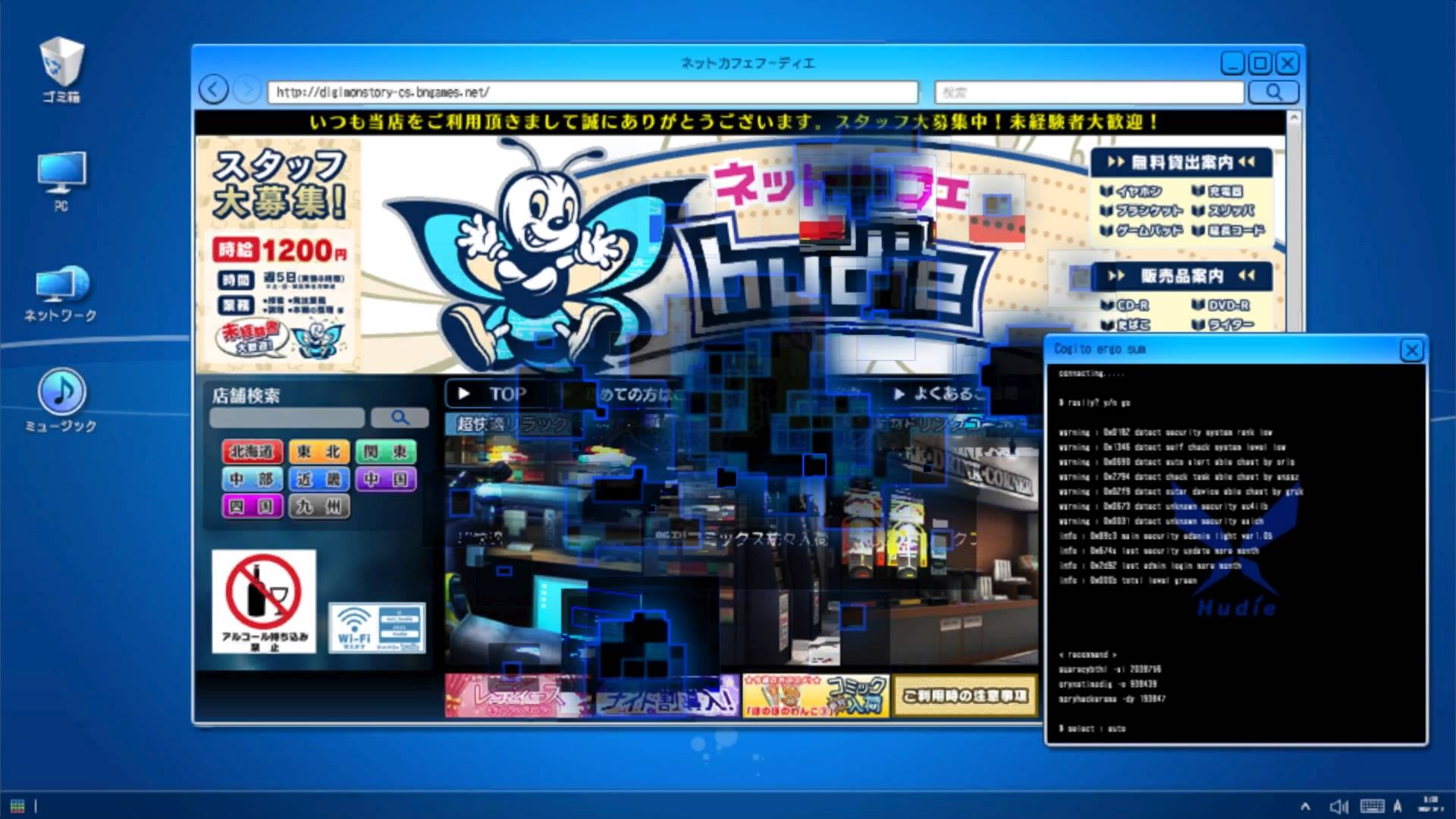Screen dimensions: 1456x819
Task: Click the browser URL address field
Action: point(591,93)
